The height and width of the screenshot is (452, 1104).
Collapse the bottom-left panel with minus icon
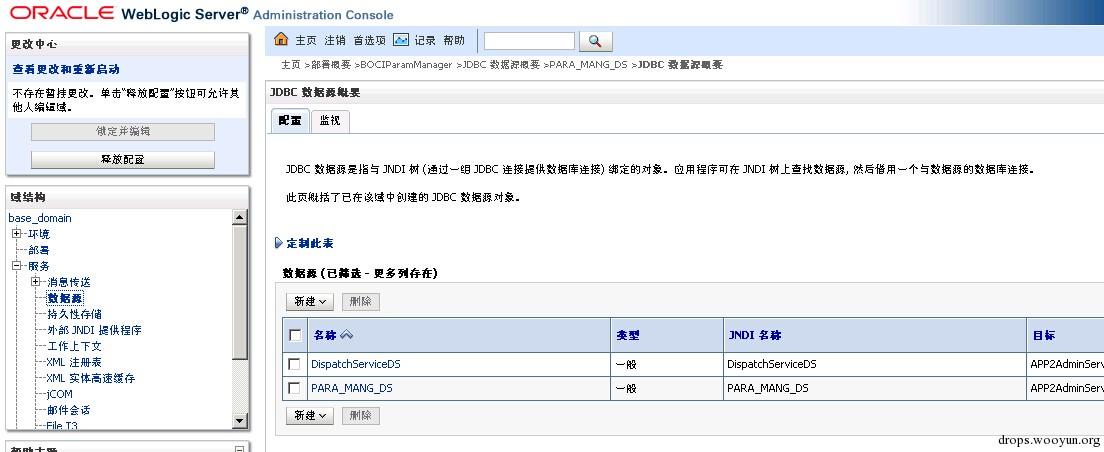click(x=239, y=448)
